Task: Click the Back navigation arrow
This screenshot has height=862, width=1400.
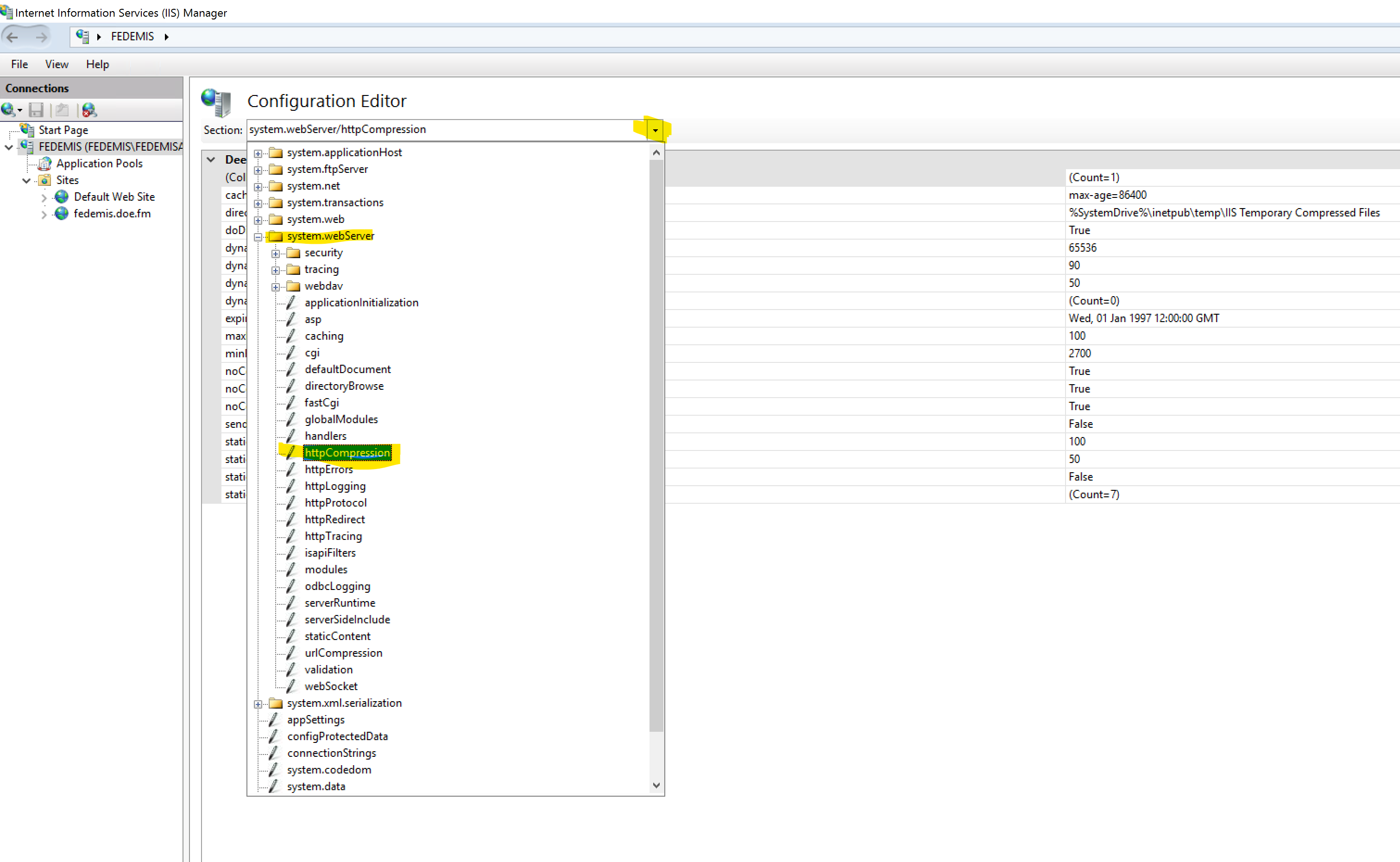Action: [x=13, y=37]
